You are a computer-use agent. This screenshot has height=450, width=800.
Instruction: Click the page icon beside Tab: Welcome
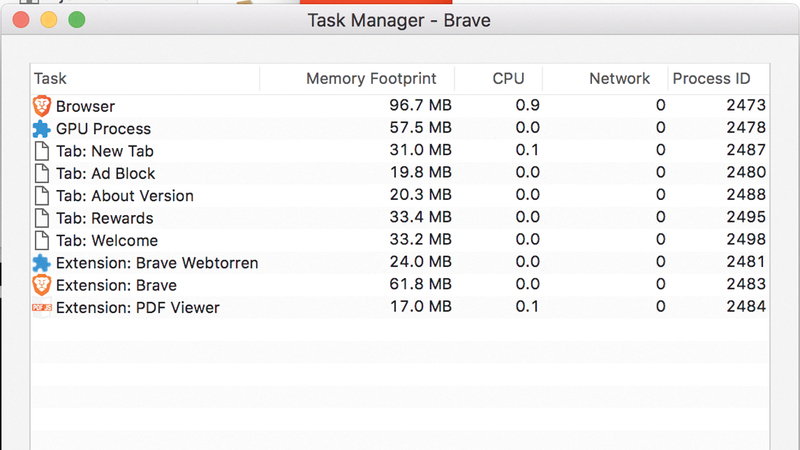coord(41,240)
